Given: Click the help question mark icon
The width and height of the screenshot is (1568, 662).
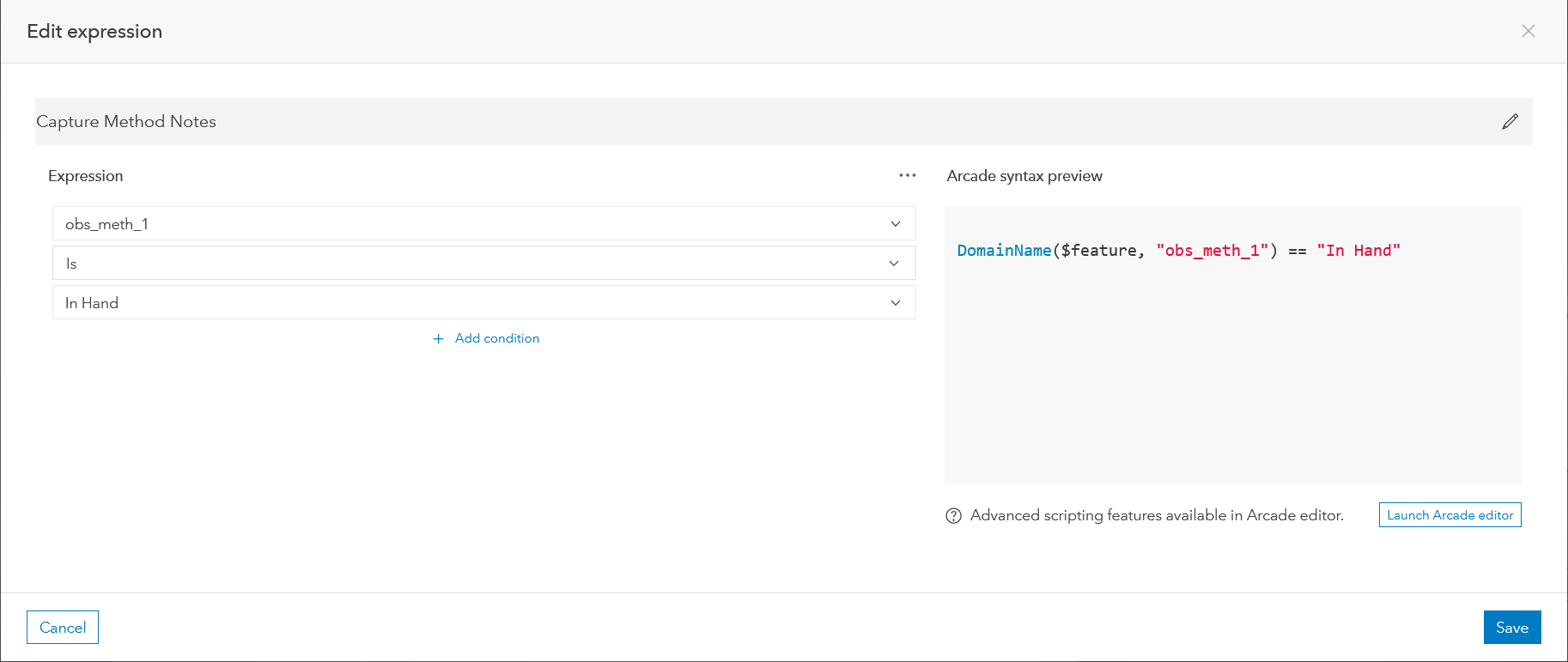Looking at the screenshot, I should 953,516.
